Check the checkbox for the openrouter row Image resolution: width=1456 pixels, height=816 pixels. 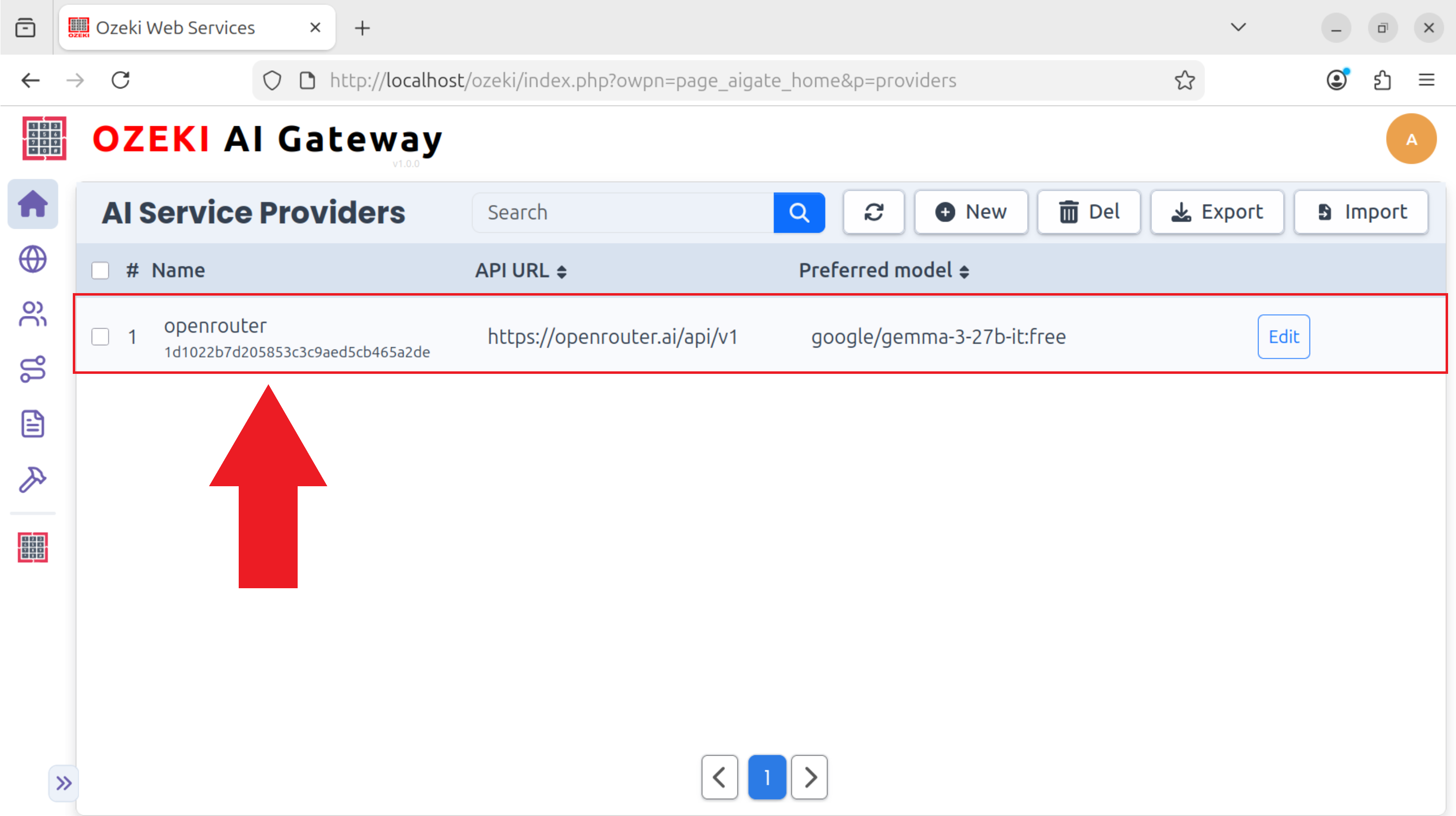[x=100, y=336]
